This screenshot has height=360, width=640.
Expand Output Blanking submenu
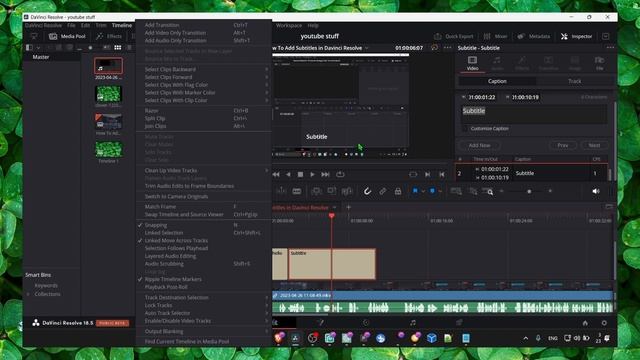point(202,331)
